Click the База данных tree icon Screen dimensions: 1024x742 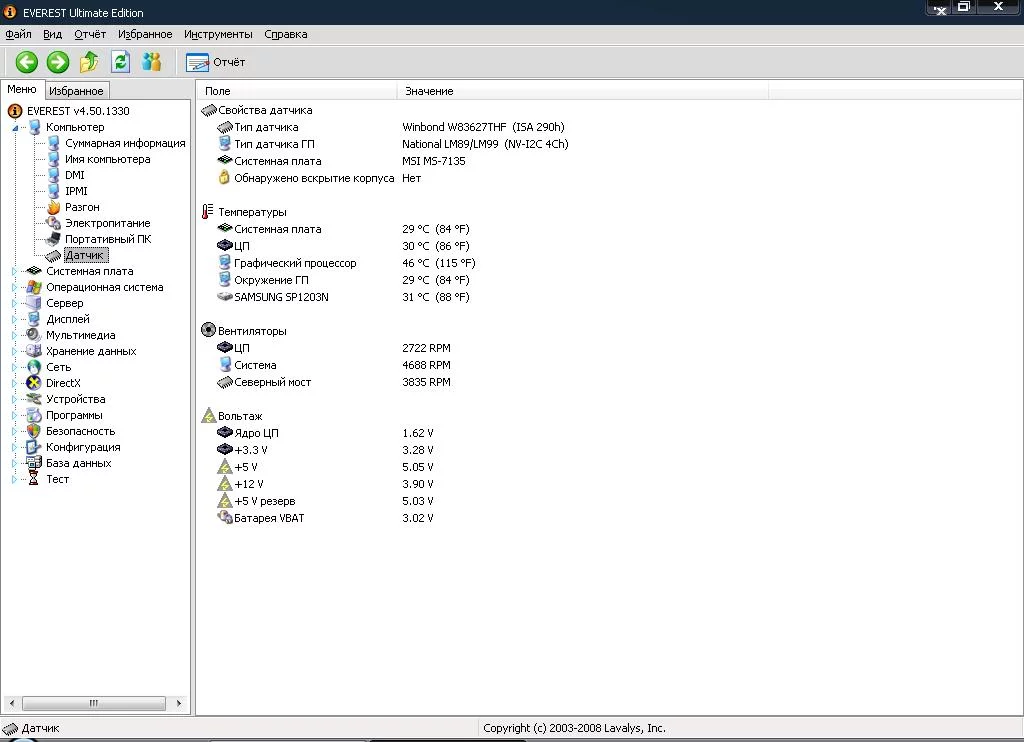point(34,463)
